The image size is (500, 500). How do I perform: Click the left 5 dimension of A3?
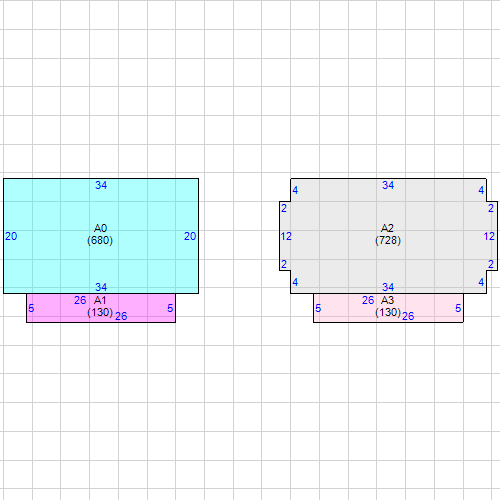pos(318,308)
